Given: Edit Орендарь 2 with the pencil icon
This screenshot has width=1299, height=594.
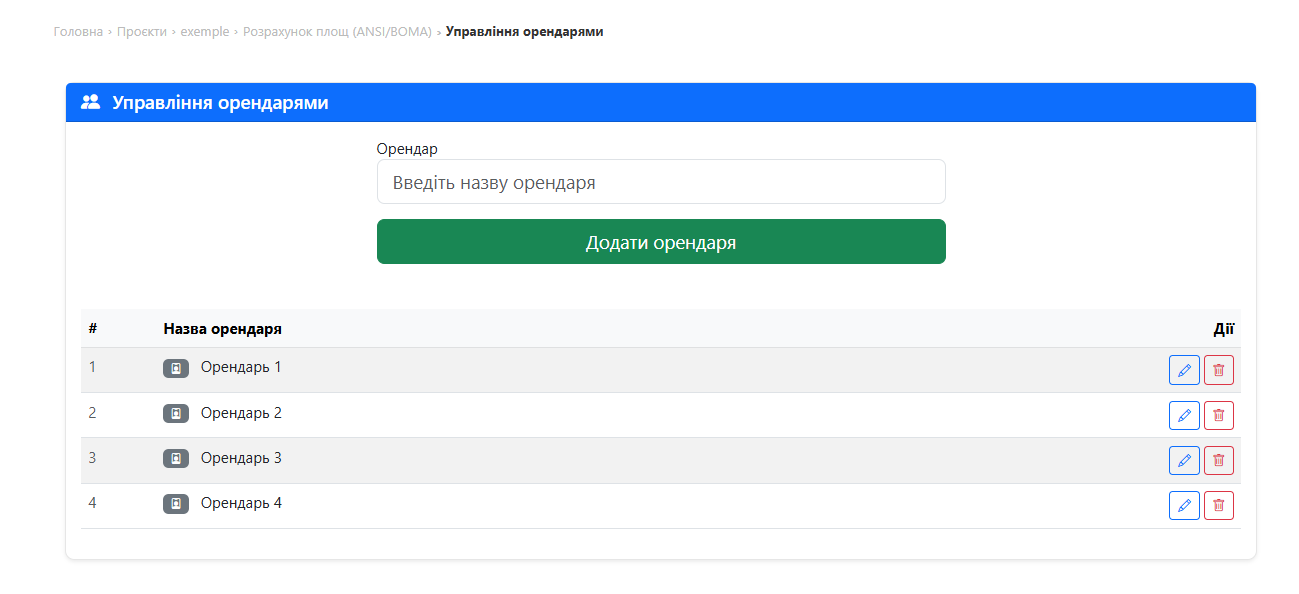Looking at the screenshot, I should coord(1184,415).
